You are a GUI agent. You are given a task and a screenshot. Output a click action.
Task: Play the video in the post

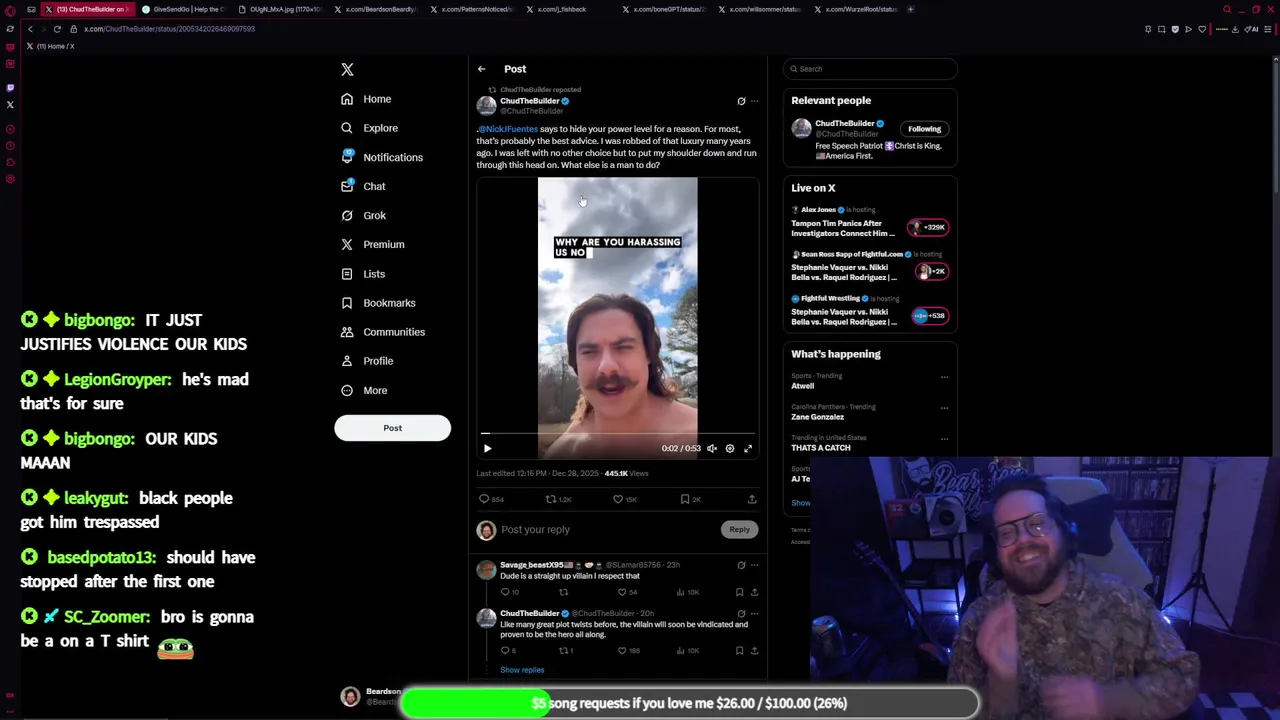coord(488,448)
